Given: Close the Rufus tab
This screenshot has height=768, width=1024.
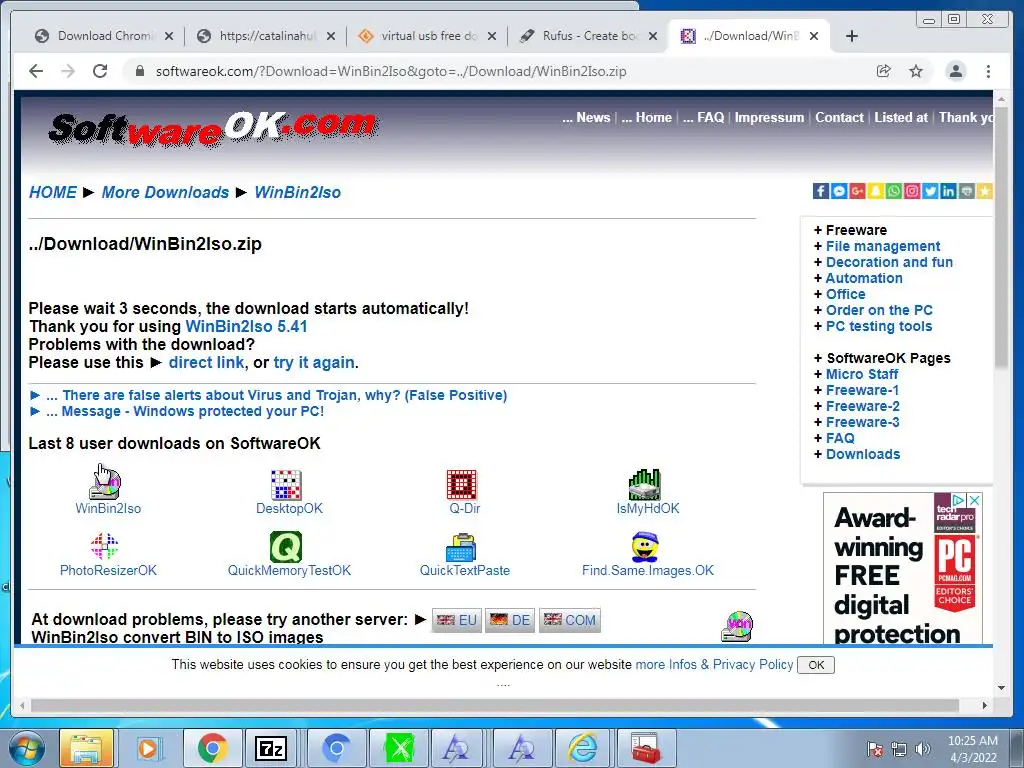Looking at the screenshot, I should pos(652,36).
